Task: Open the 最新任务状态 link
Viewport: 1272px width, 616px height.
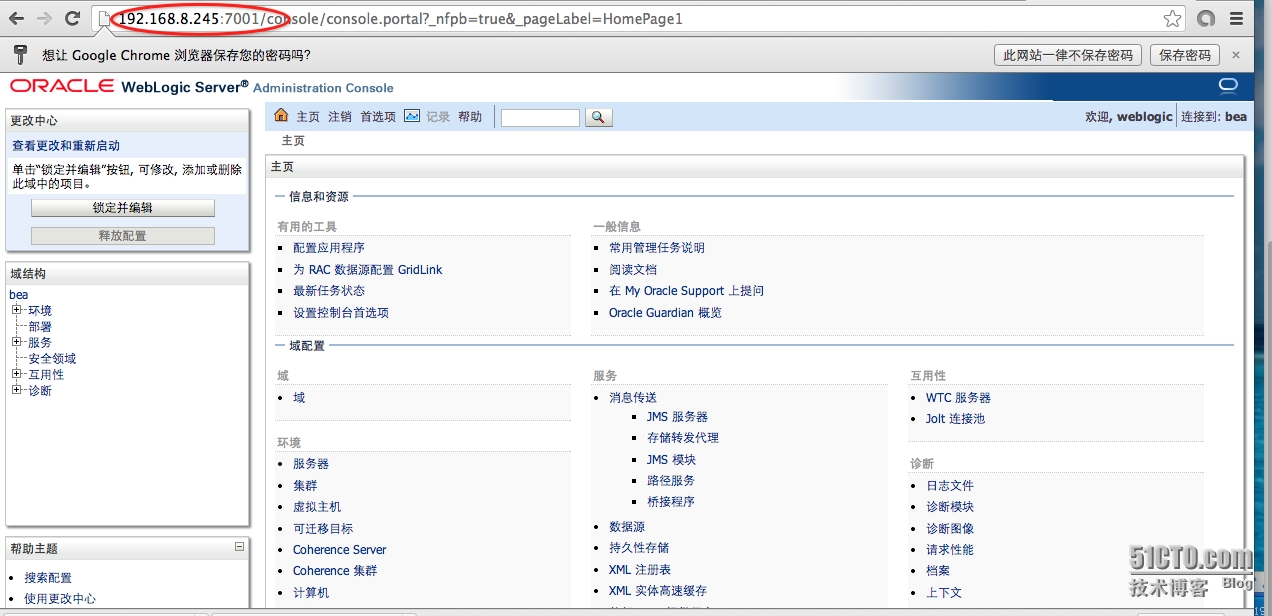Action: [x=329, y=291]
